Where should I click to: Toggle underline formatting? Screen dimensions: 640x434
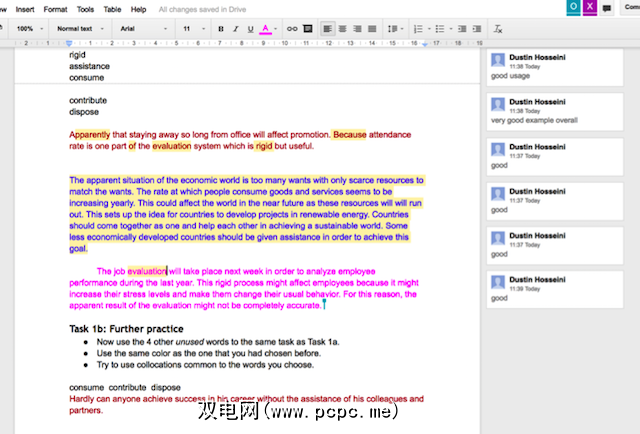248,29
